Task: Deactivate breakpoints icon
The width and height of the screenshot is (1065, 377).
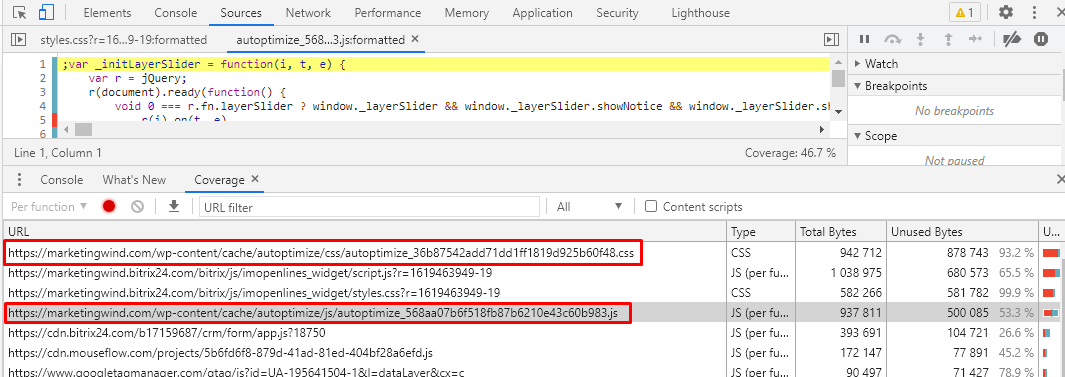Action: [x=1012, y=39]
